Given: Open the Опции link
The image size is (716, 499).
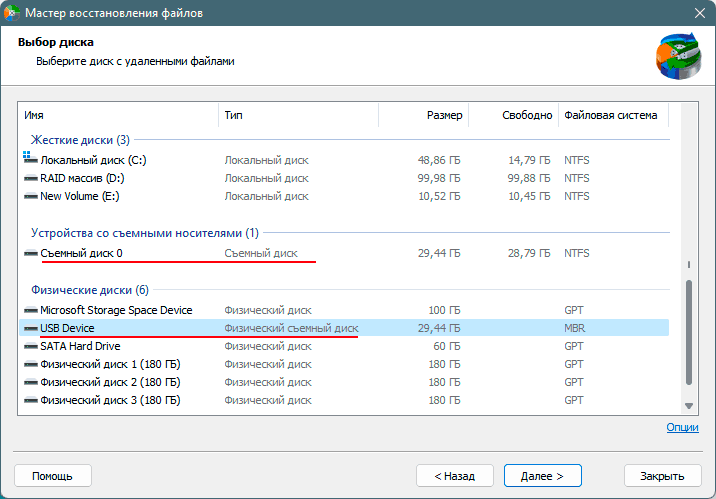Looking at the screenshot, I should [682, 428].
